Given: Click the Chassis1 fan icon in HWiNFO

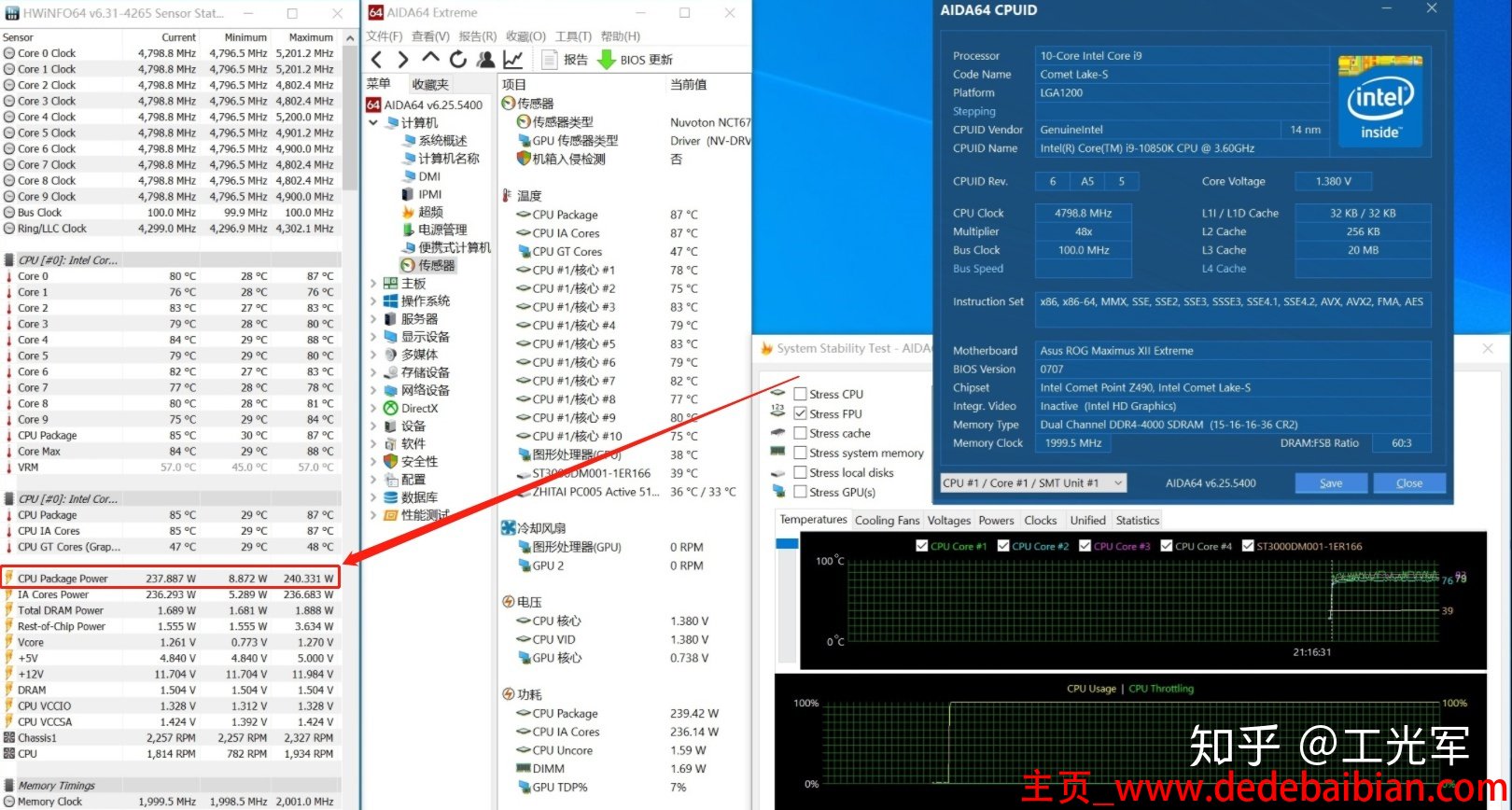Looking at the screenshot, I should click(9, 737).
